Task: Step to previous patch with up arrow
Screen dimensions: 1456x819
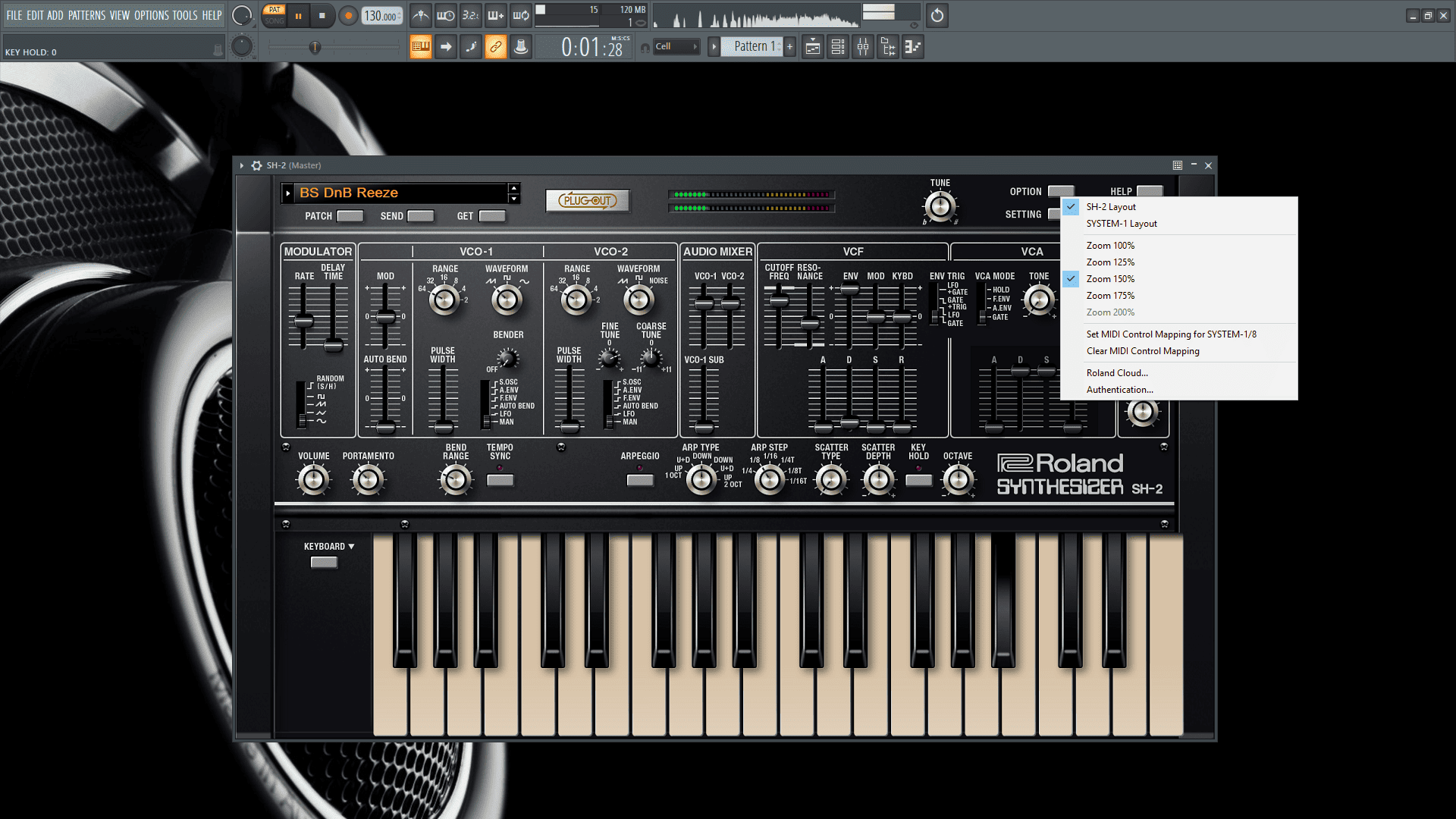Action: (514, 188)
